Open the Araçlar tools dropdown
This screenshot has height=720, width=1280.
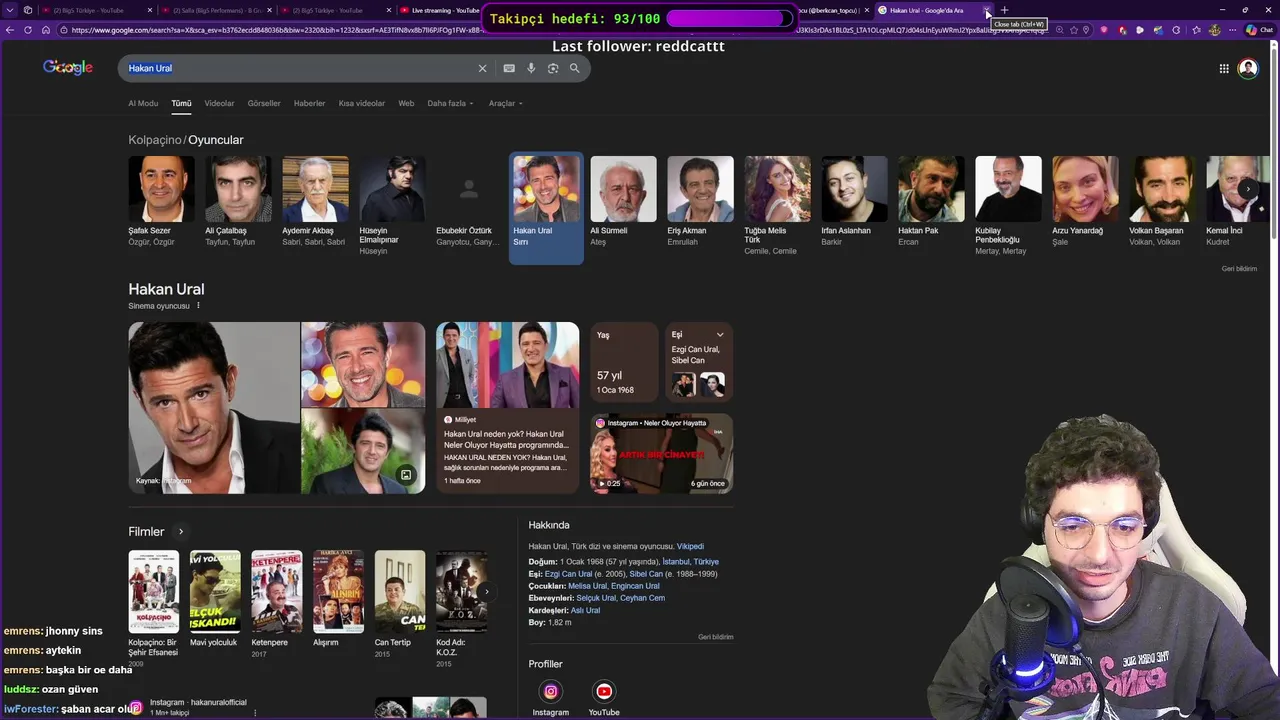[x=505, y=103]
